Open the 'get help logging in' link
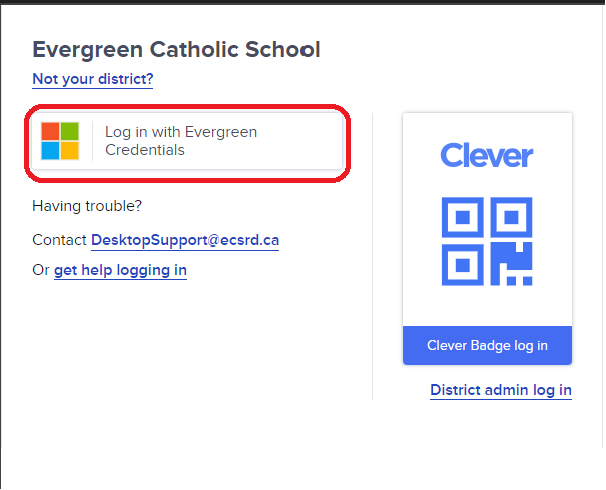606x490 pixels. pos(120,270)
